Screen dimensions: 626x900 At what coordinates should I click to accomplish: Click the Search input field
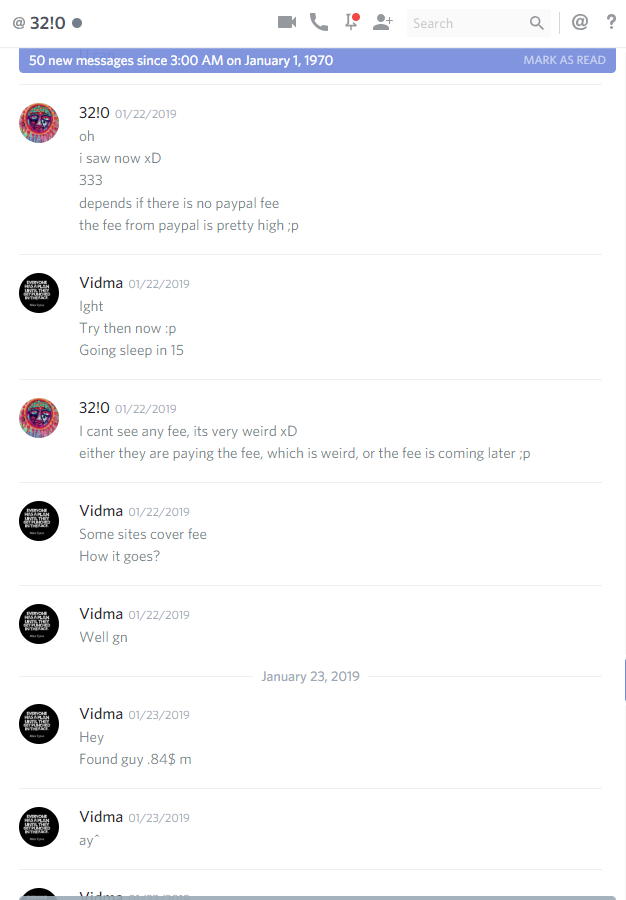click(479, 23)
